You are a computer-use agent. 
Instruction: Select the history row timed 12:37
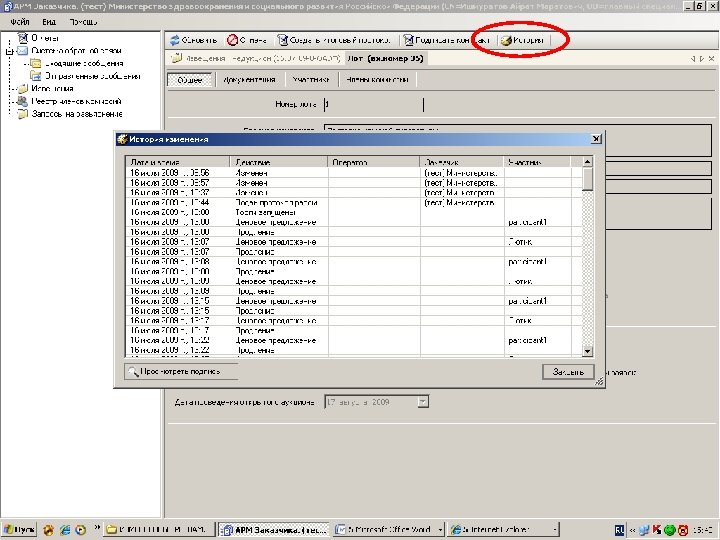coord(354,192)
